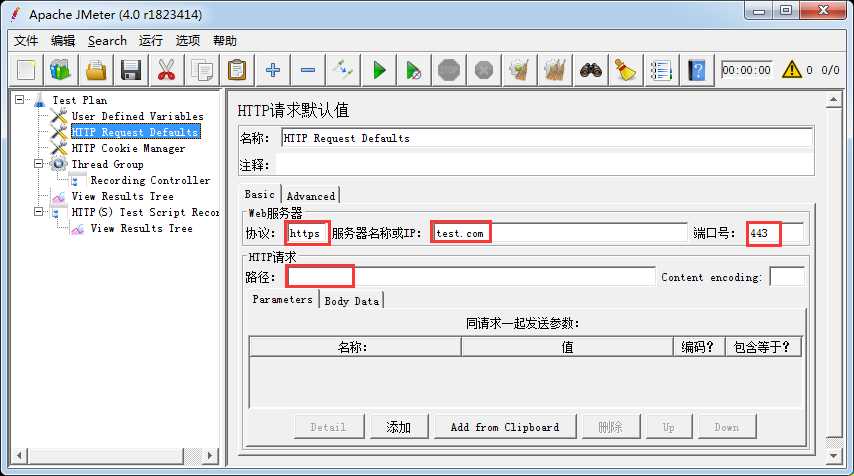
Task: Click the Shutdown test icon
Action: point(484,70)
